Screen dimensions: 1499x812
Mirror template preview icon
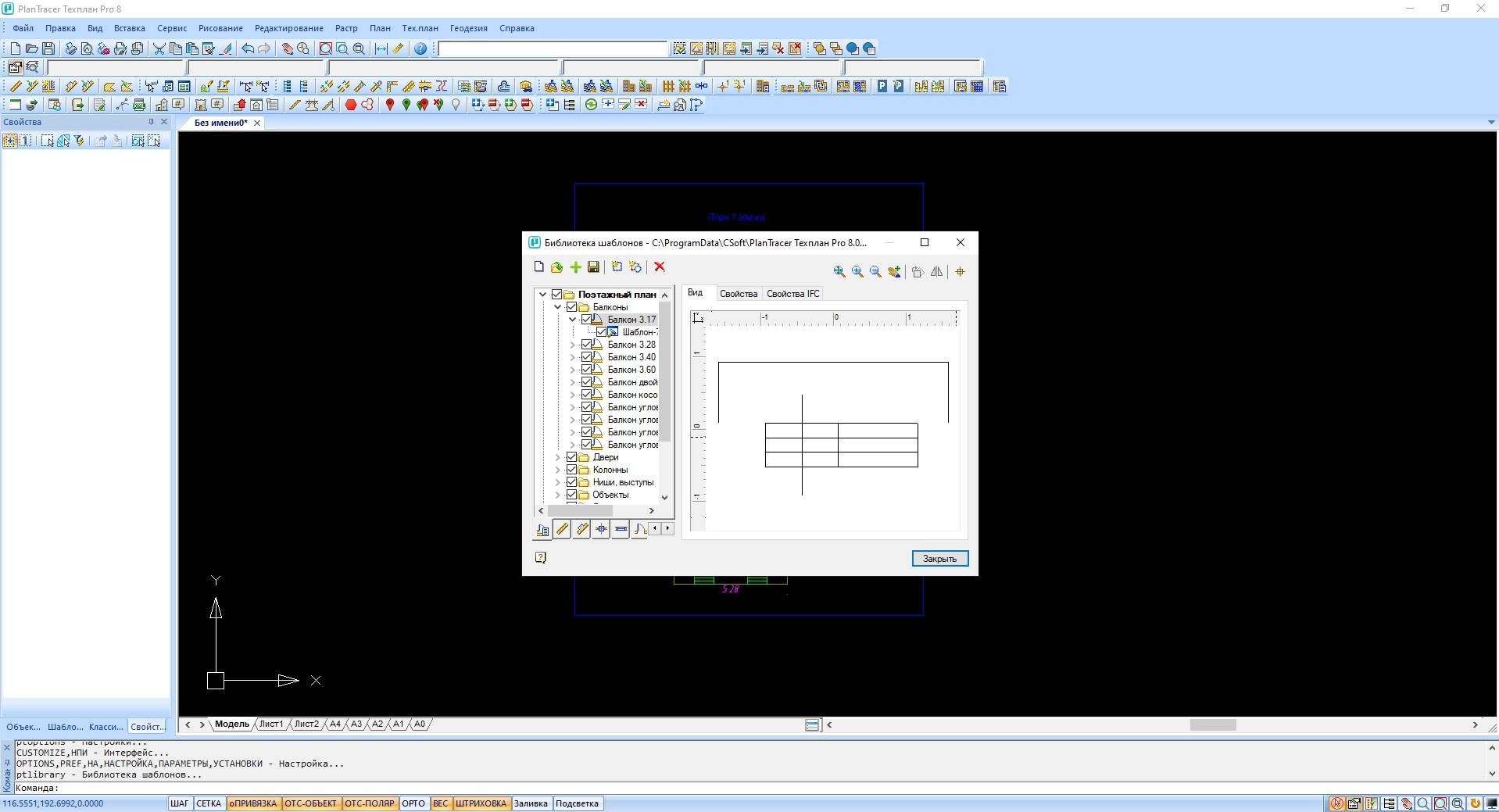pos(936,272)
